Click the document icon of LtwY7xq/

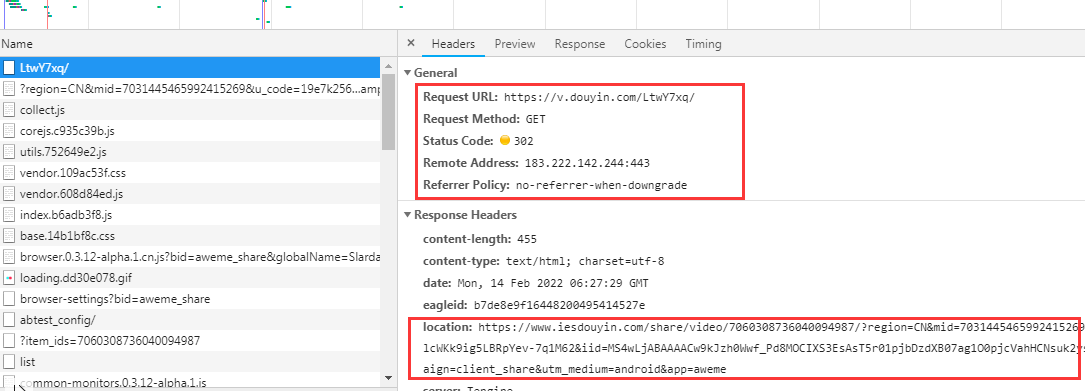coord(9,67)
